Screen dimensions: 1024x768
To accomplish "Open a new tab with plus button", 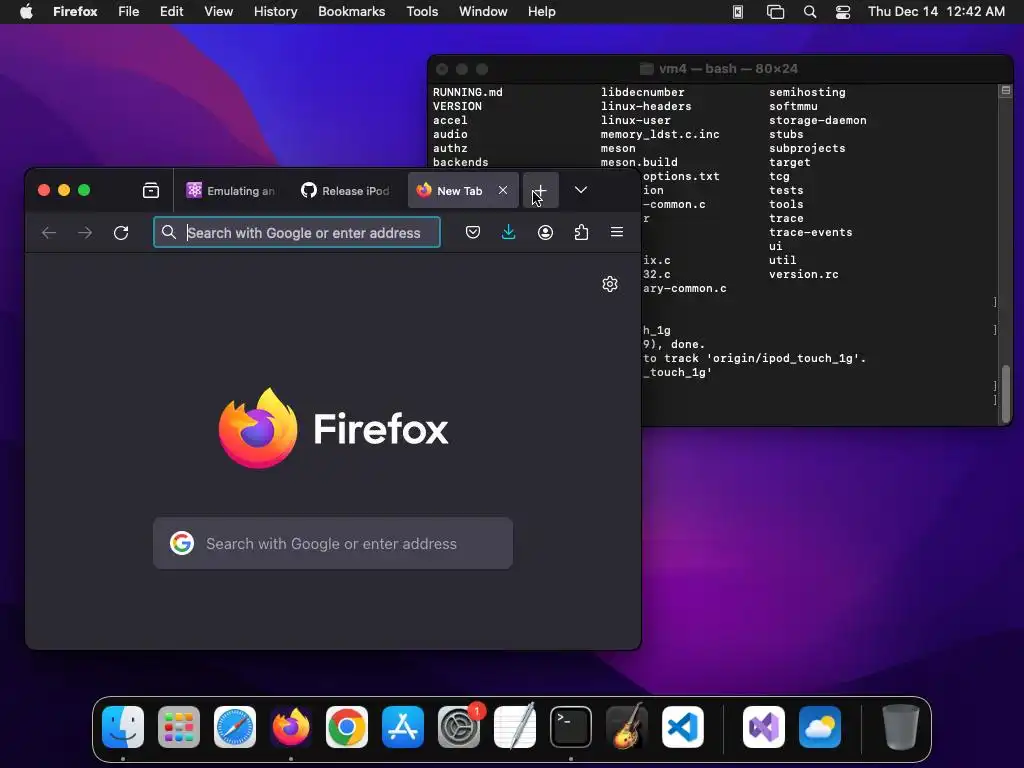I will 540,190.
